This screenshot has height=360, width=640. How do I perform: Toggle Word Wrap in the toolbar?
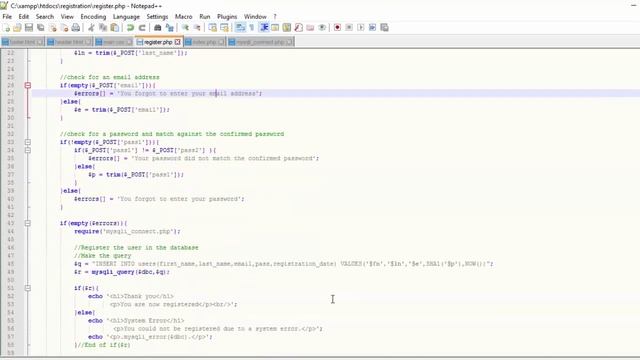click(x=240, y=28)
